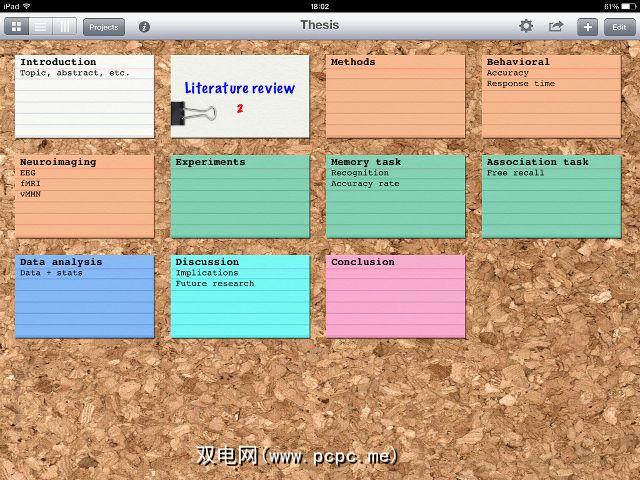Open the Conclusion card

[x=396, y=296]
